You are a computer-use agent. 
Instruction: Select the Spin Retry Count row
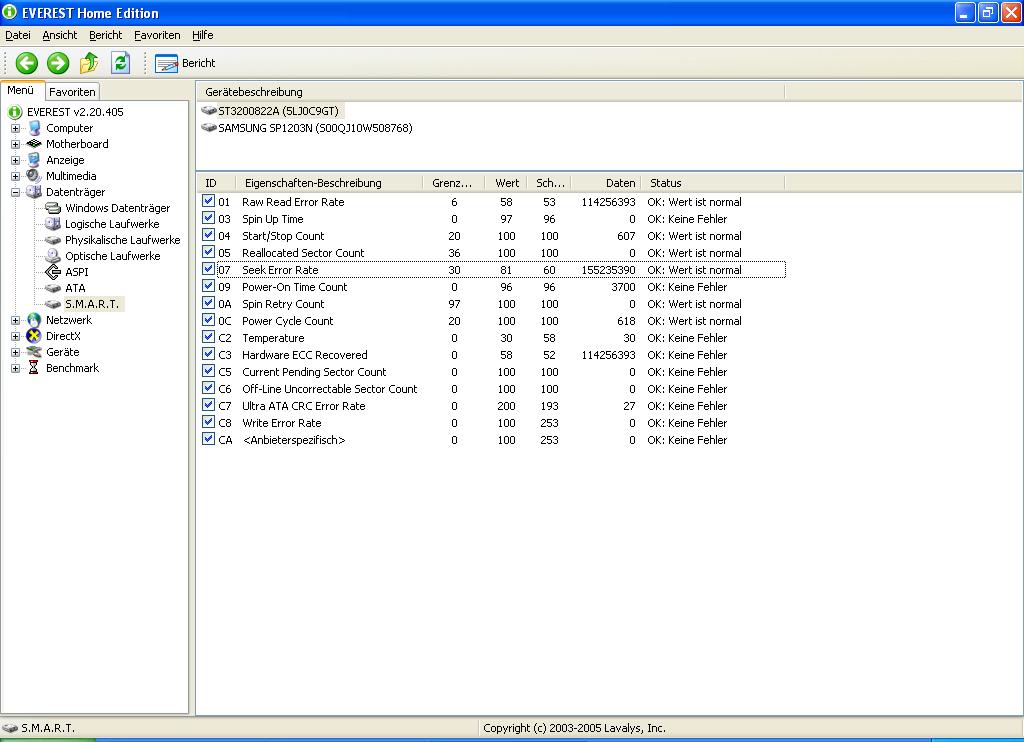point(493,304)
